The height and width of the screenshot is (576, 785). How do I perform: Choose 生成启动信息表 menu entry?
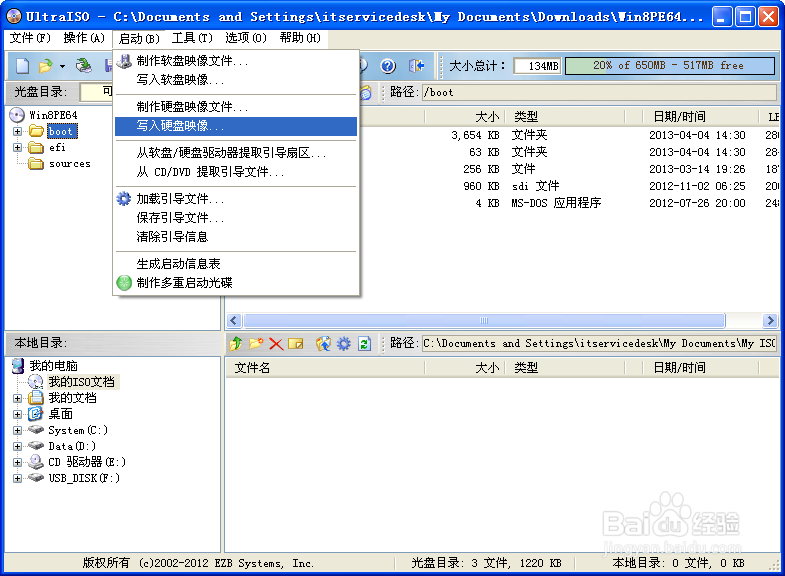click(x=236, y=264)
